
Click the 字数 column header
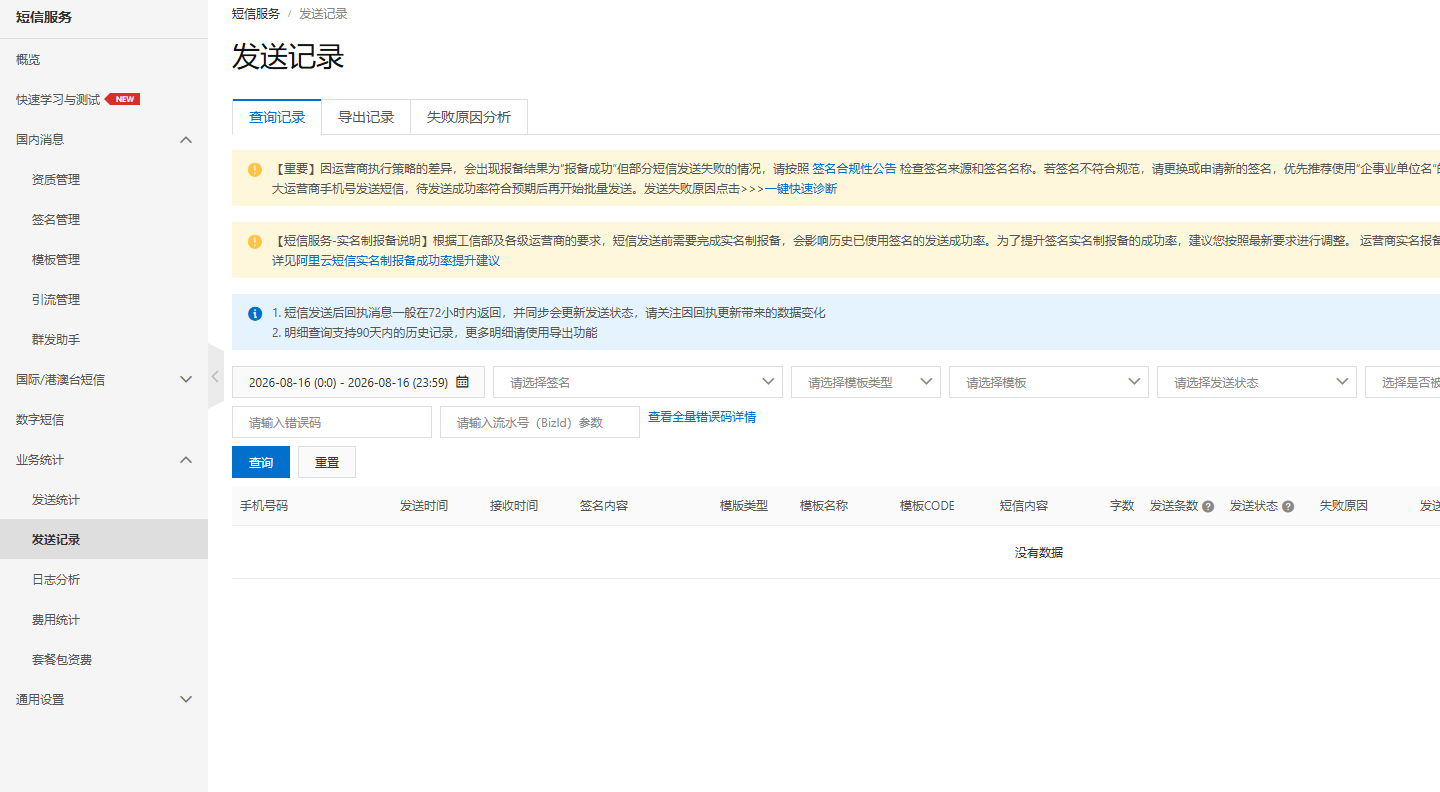[x=1122, y=506]
